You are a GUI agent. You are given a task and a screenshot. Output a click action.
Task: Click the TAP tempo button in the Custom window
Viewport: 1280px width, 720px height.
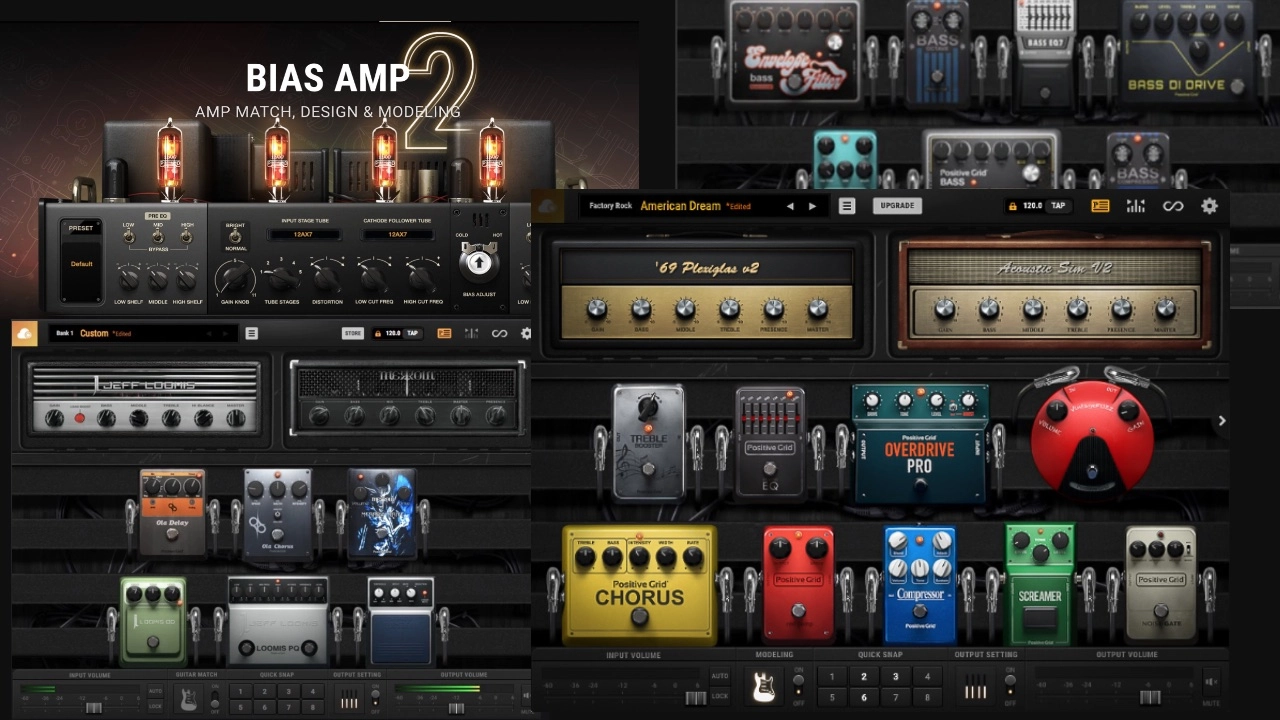pos(412,333)
